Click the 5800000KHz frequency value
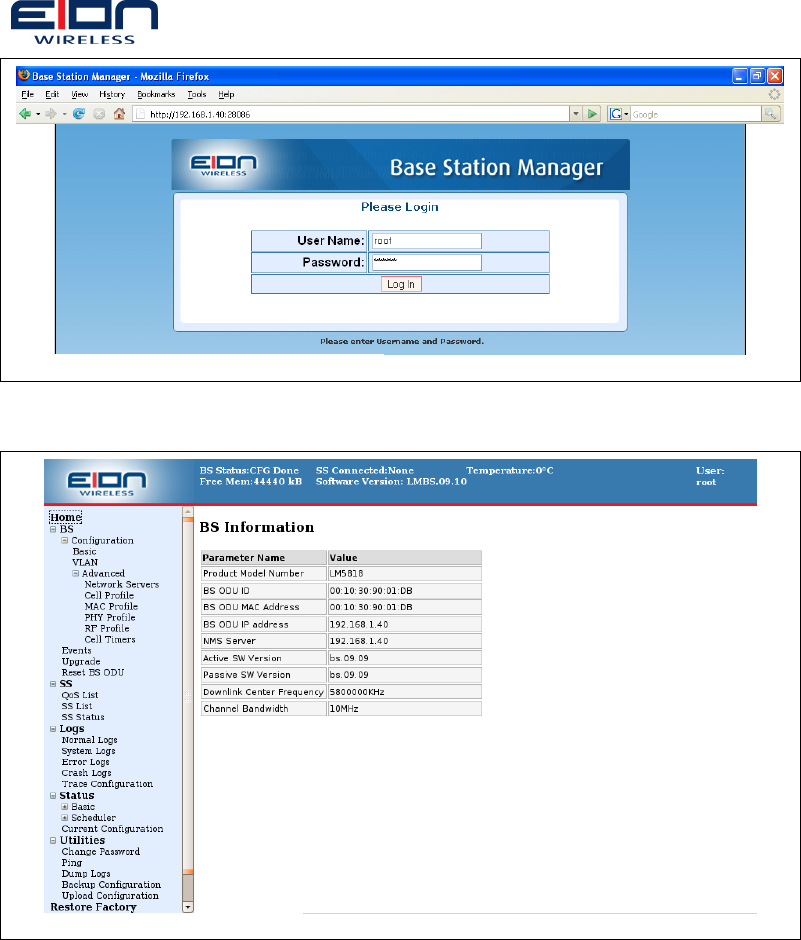Screen dimensions: 801x940 357,692
